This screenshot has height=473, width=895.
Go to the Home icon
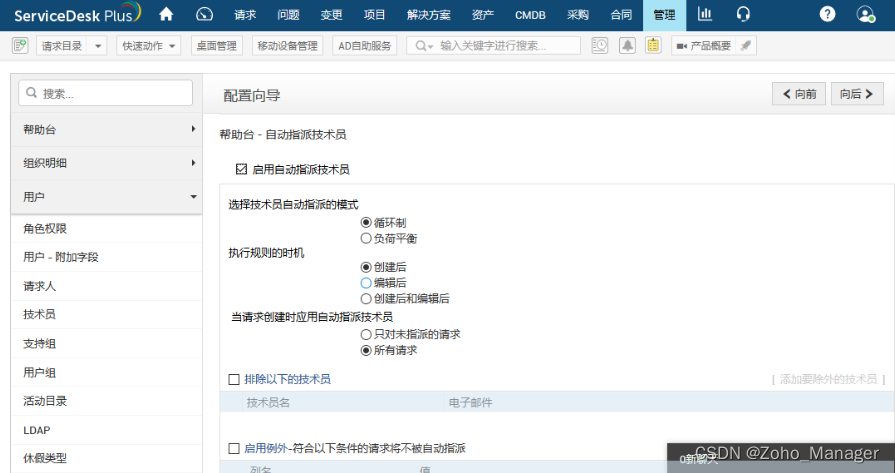166,14
